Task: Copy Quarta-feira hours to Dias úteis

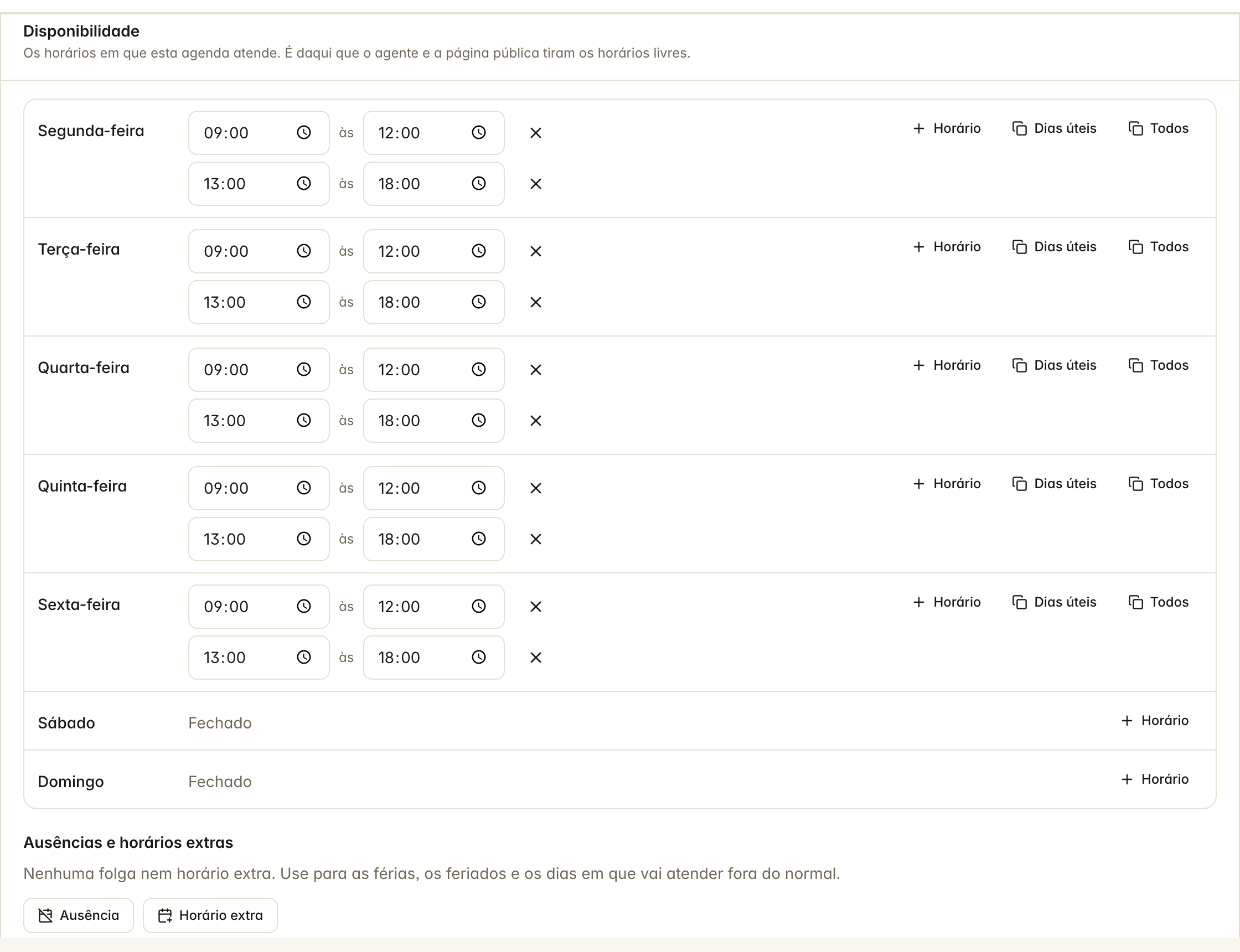Action: point(1054,365)
